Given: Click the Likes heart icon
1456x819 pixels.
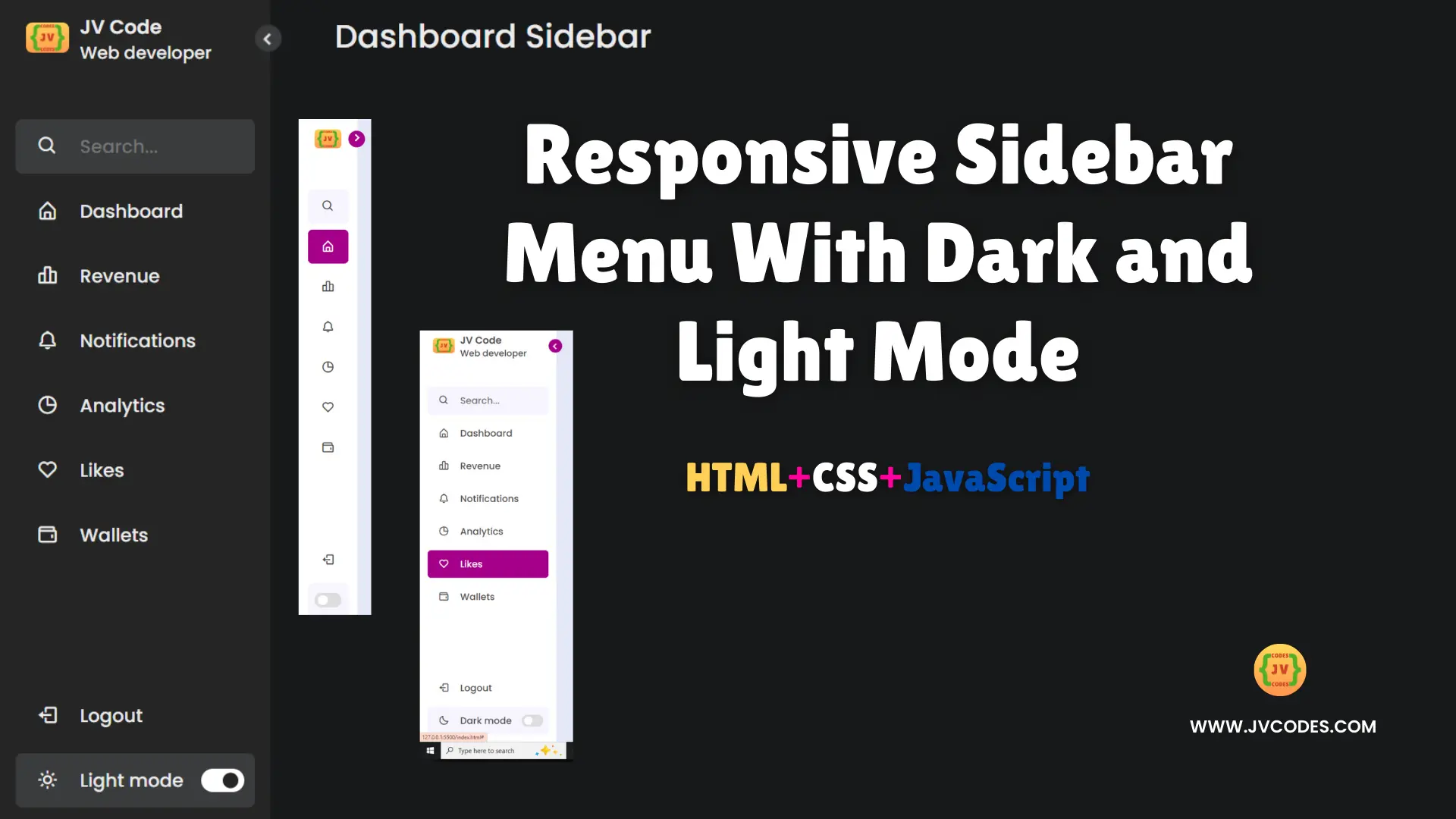Looking at the screenshot, I should [x=47, y=470].
